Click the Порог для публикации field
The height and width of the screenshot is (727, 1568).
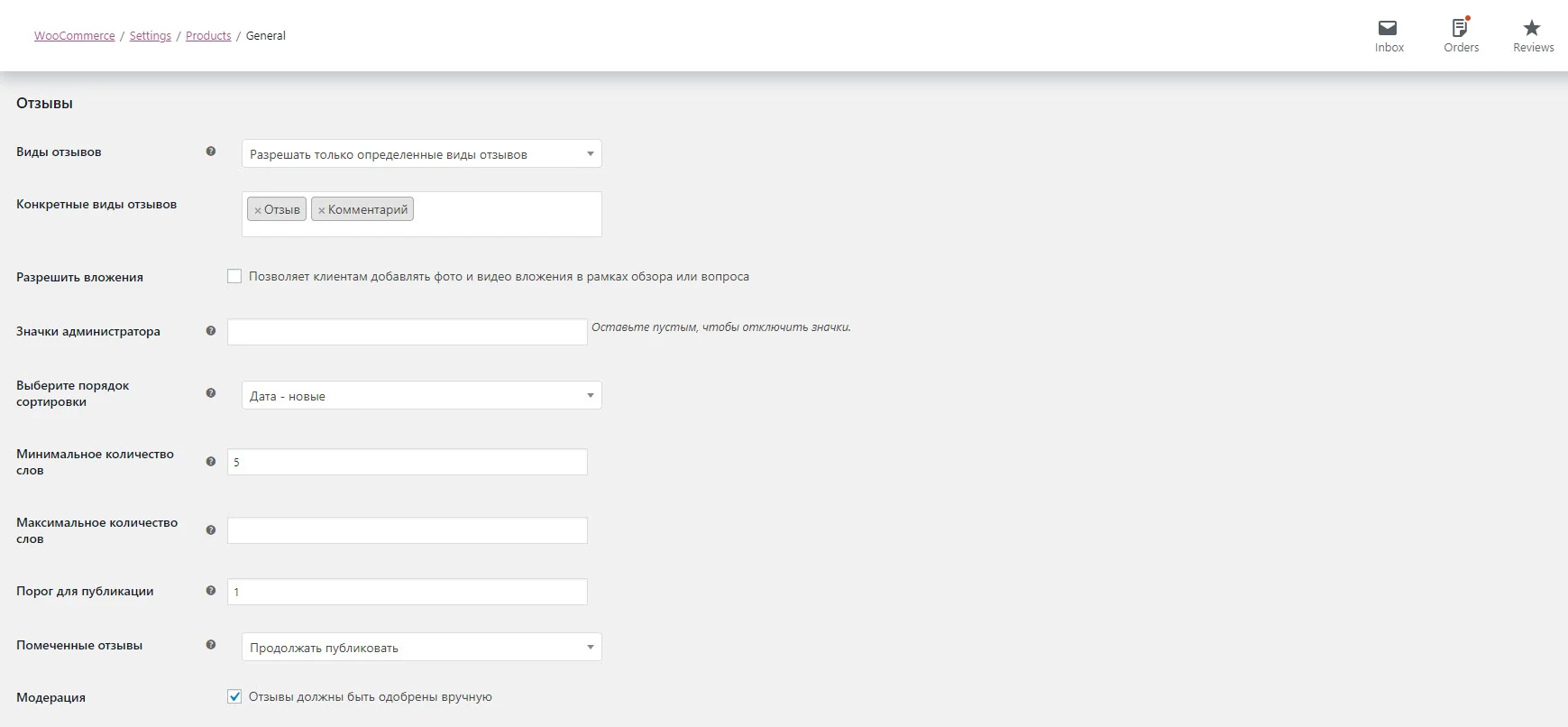(x=408, y=592)
